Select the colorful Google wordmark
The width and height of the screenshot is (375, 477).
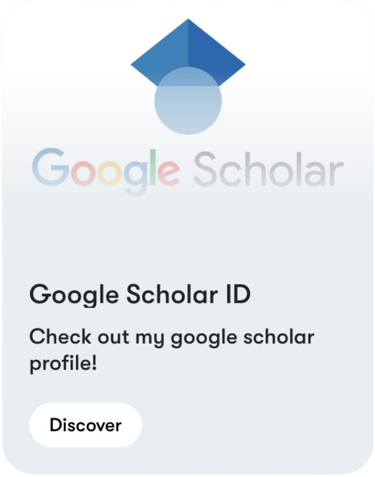(106, 171)
